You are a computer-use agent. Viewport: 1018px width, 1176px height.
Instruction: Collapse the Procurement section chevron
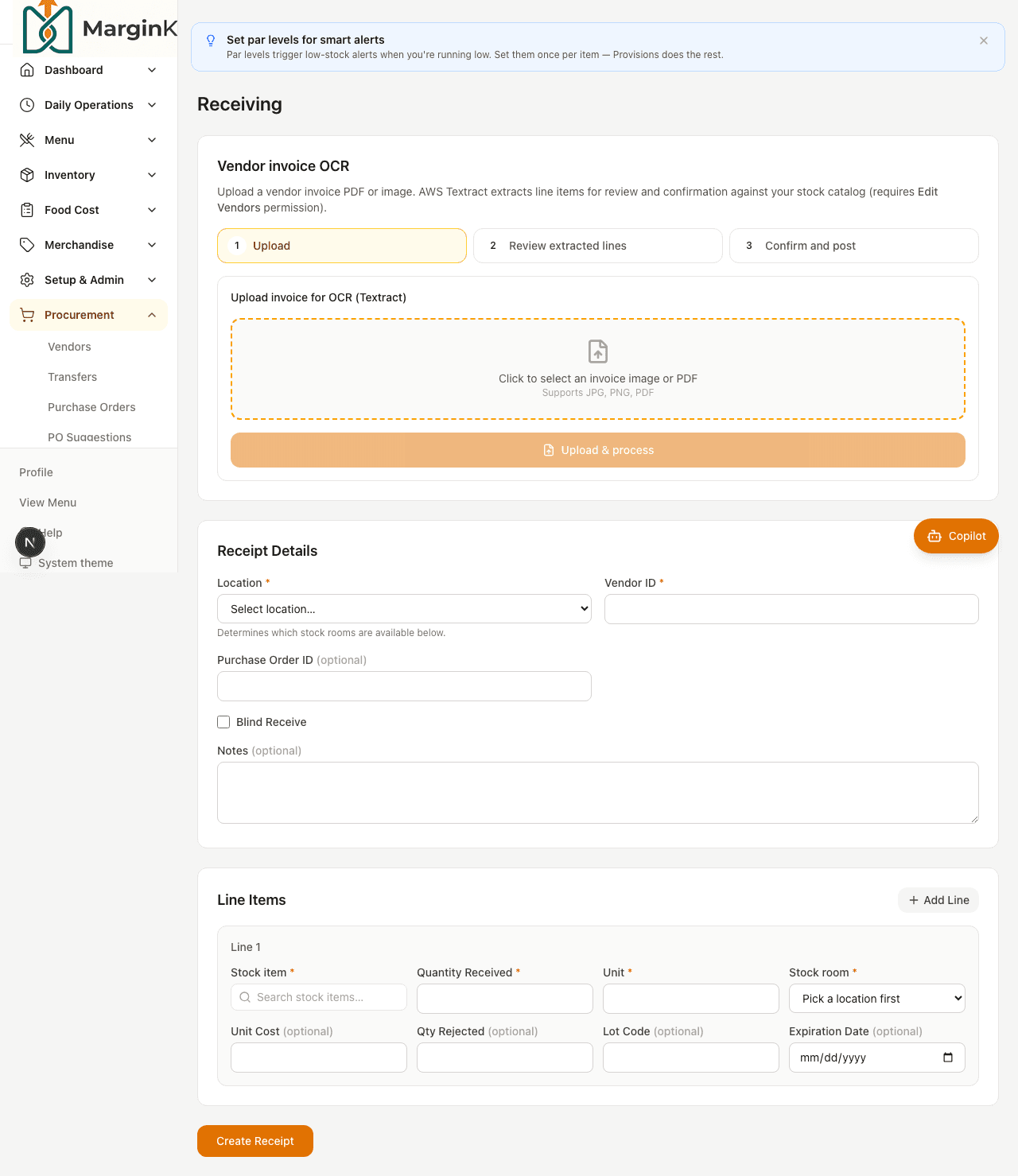(152, 315)
